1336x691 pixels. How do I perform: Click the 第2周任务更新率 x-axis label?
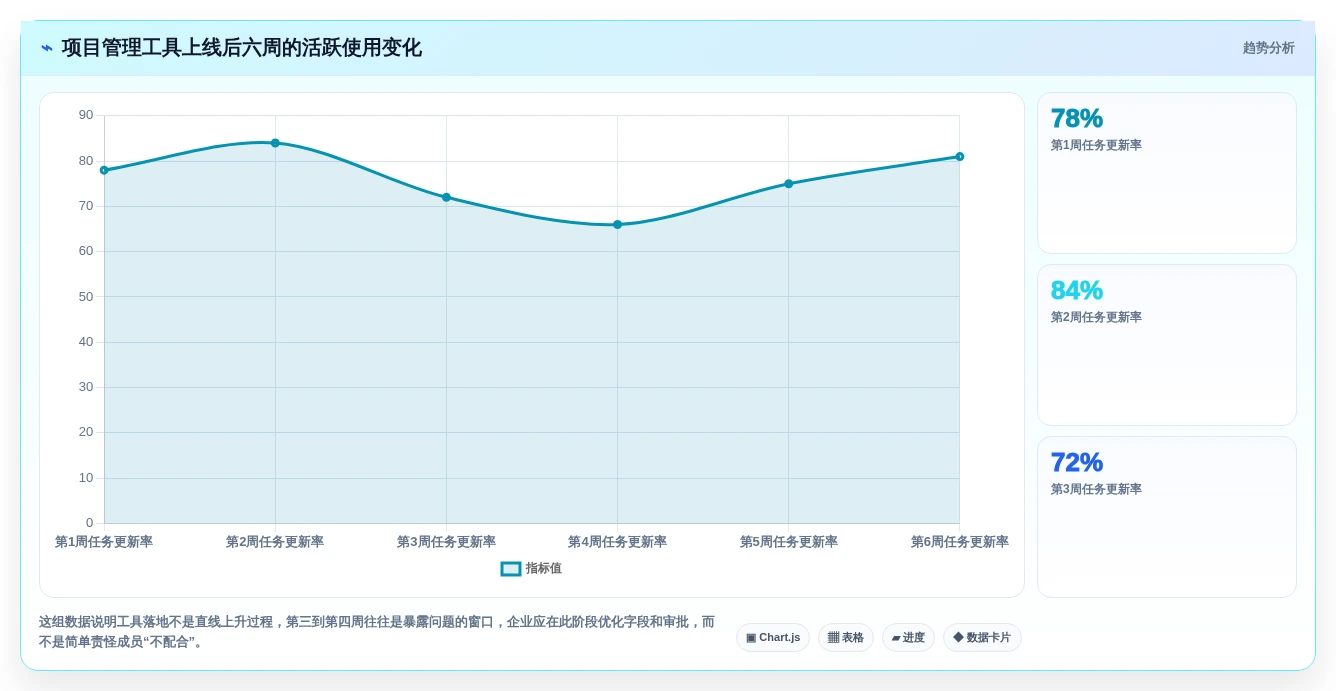(275, 542)
